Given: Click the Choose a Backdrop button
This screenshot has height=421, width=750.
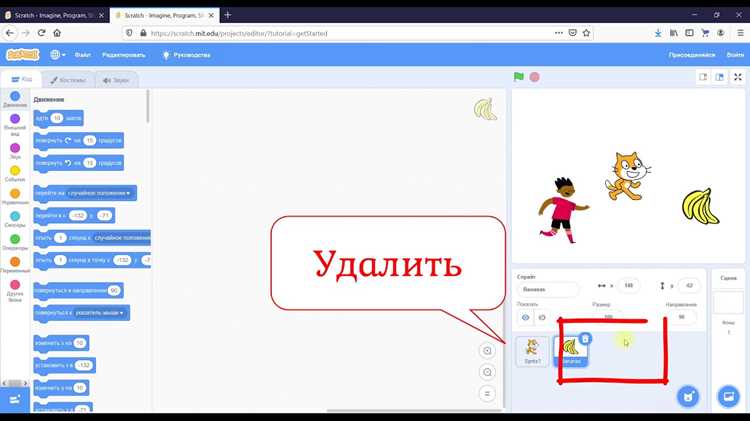Looking at the screenshot, I should (728, 397).
